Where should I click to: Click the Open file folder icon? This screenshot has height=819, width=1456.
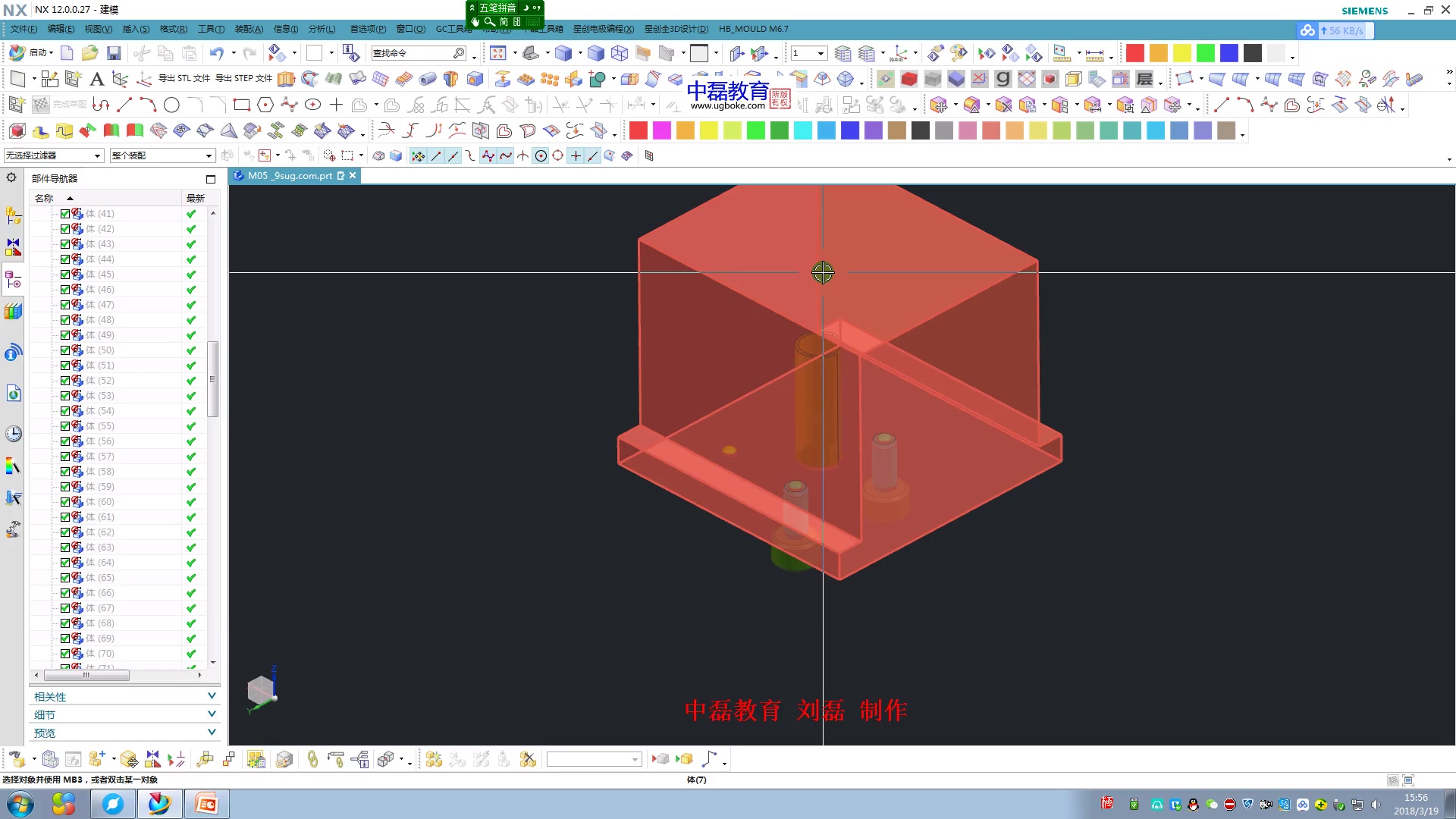tap(90, 53)
